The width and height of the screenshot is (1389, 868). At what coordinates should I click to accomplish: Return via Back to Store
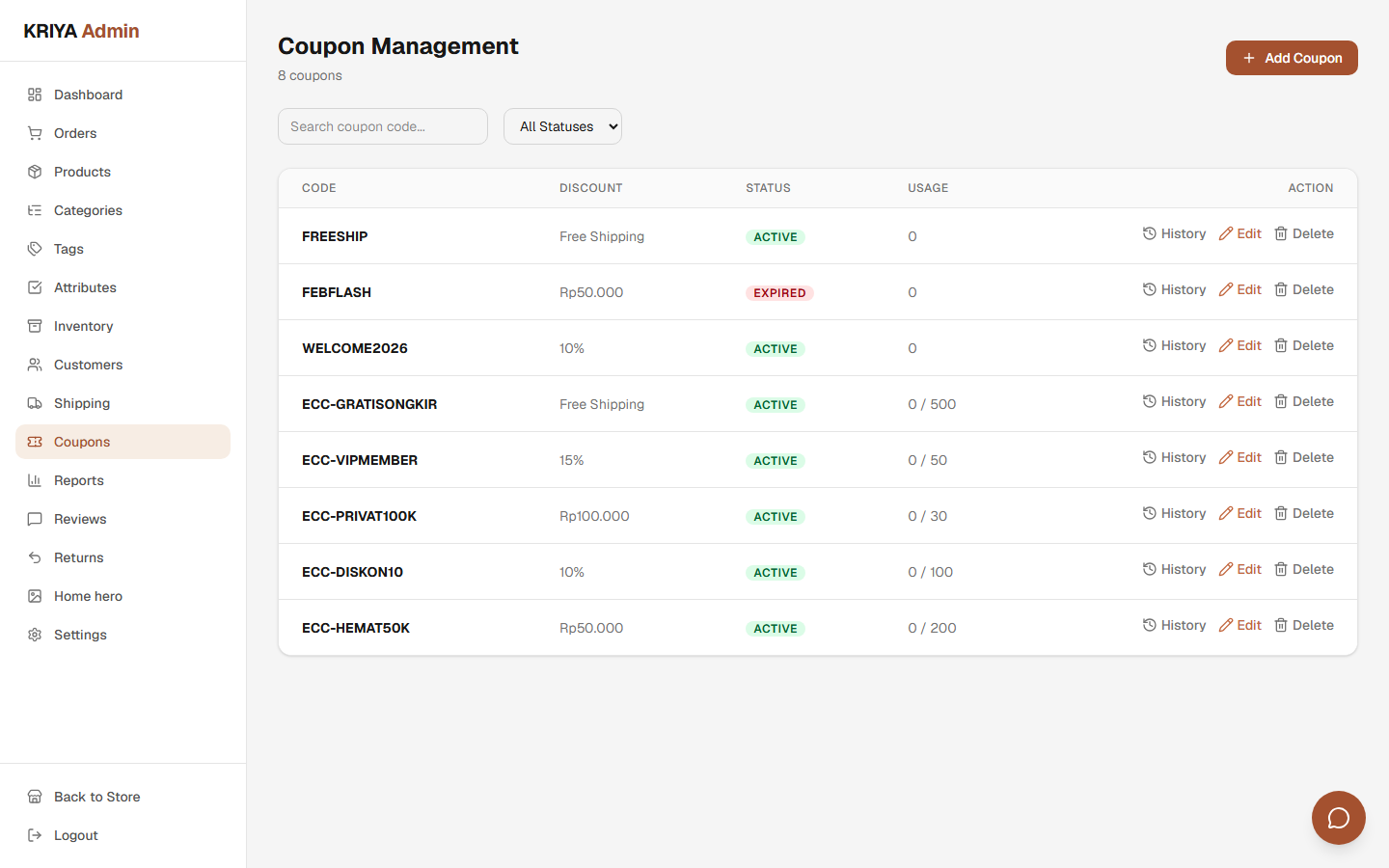[x=123, y=797]
